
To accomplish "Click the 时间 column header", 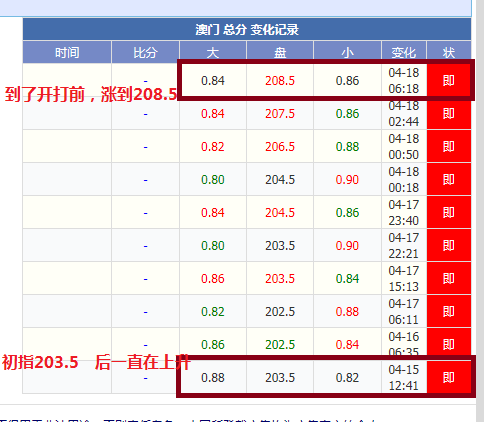I will pos(67,52).
